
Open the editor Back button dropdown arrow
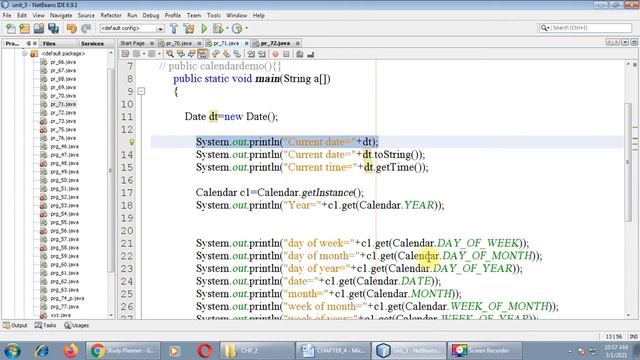144,54
